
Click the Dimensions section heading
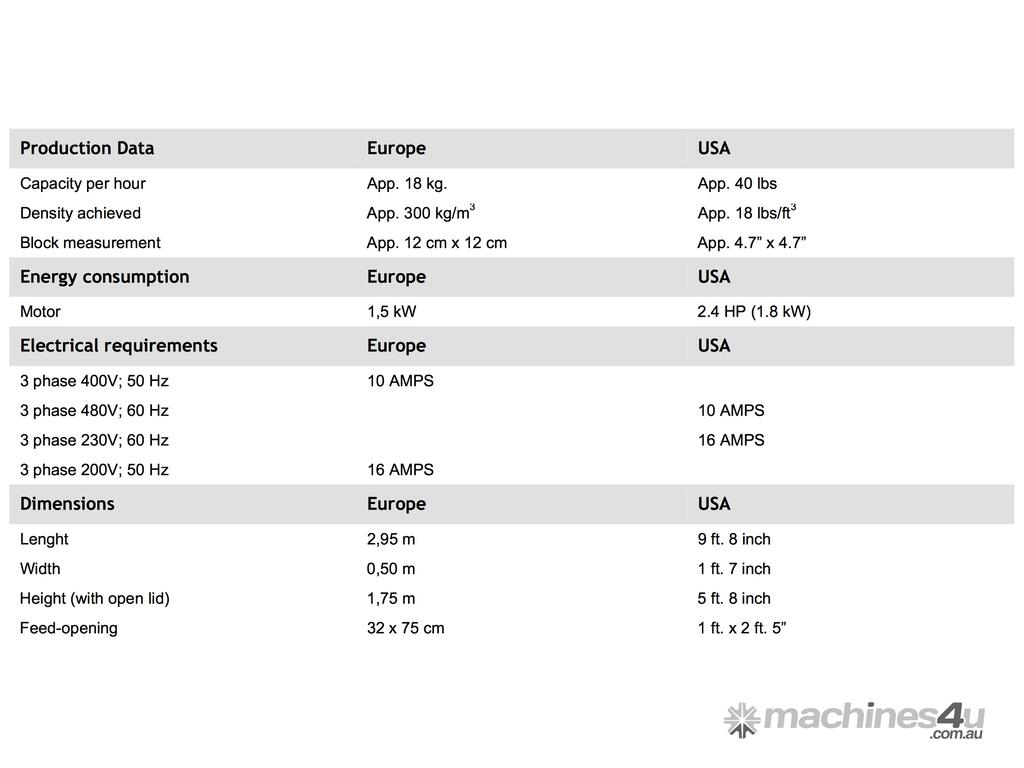tap(67, 504)
